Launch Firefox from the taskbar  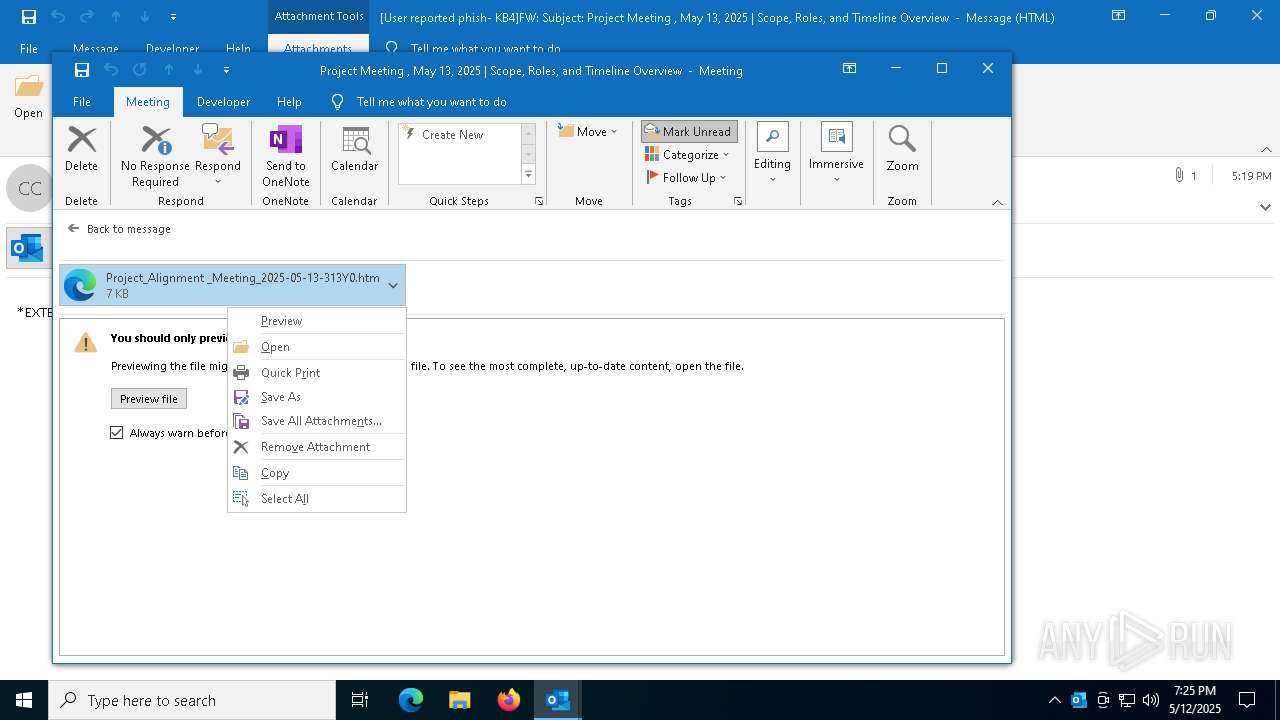point(509,700)
